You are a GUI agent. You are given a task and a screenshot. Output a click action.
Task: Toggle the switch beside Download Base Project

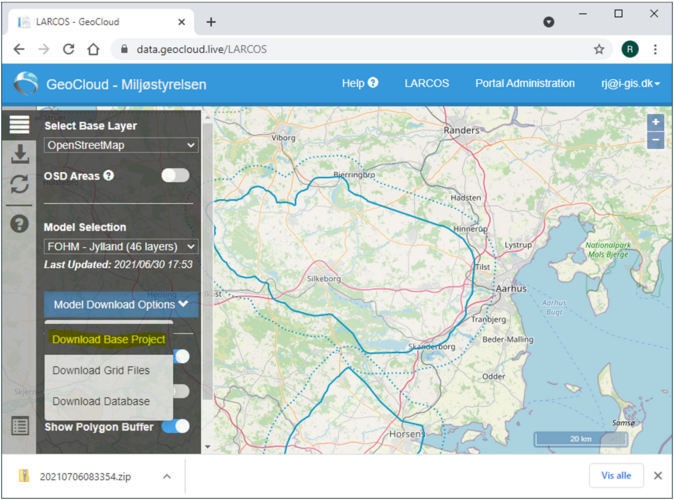[181, 356]
